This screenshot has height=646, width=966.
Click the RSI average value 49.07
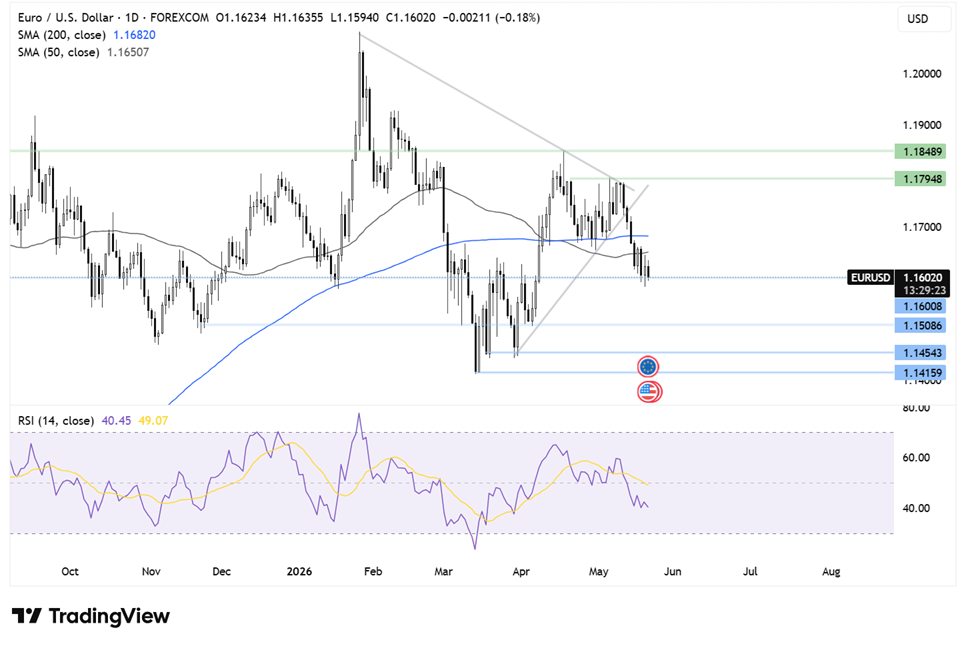(153, 421)
